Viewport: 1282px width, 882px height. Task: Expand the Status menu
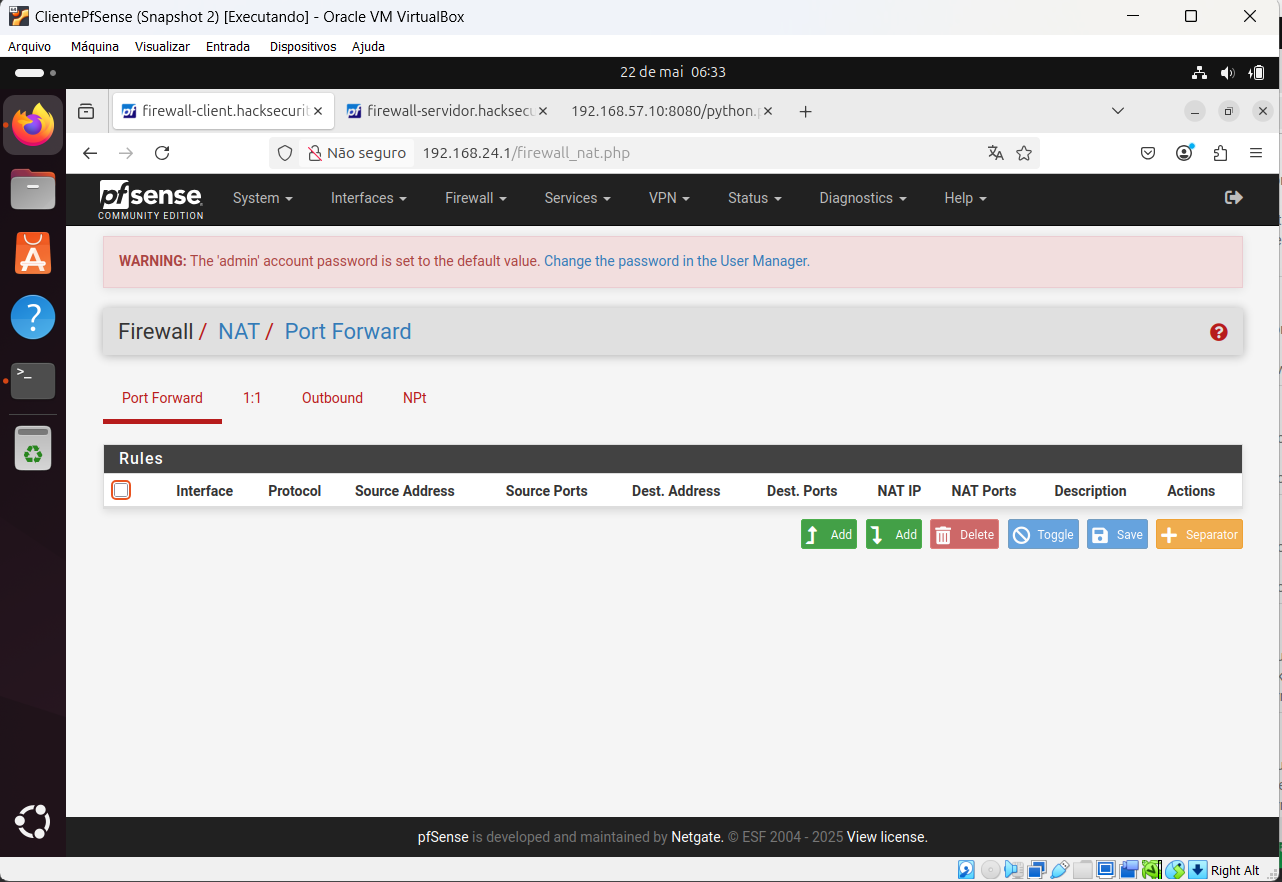[x=754, y=198]
